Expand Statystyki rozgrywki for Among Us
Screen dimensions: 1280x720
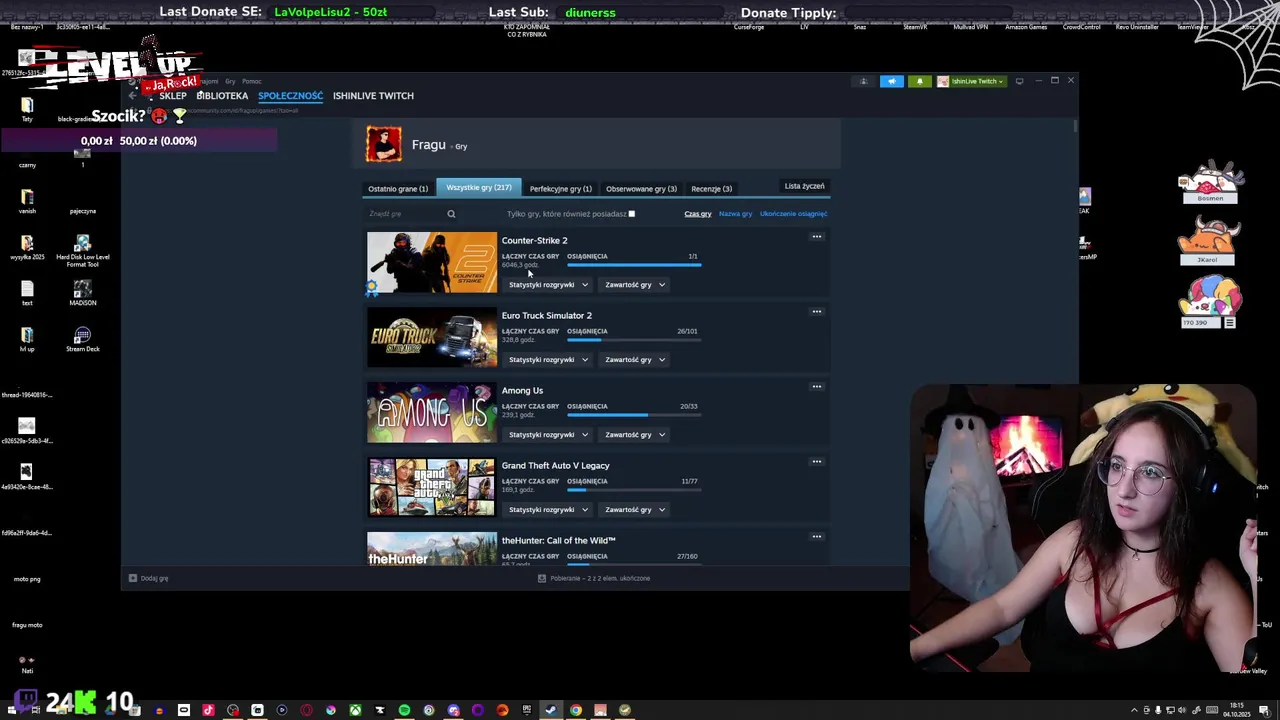click(x=548, y=435)
